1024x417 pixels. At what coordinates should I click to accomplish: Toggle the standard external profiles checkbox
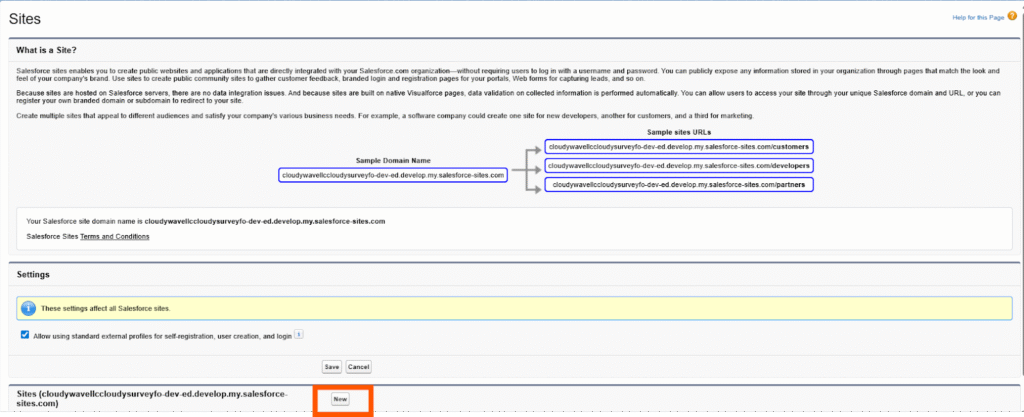point(25,336)
